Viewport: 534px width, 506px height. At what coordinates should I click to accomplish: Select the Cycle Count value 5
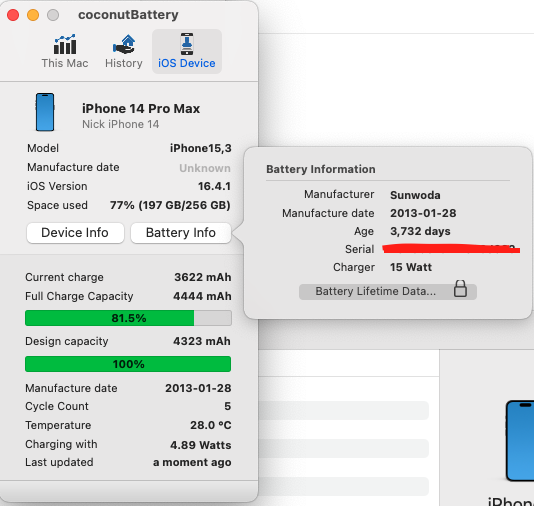click(x=227, y=406)
